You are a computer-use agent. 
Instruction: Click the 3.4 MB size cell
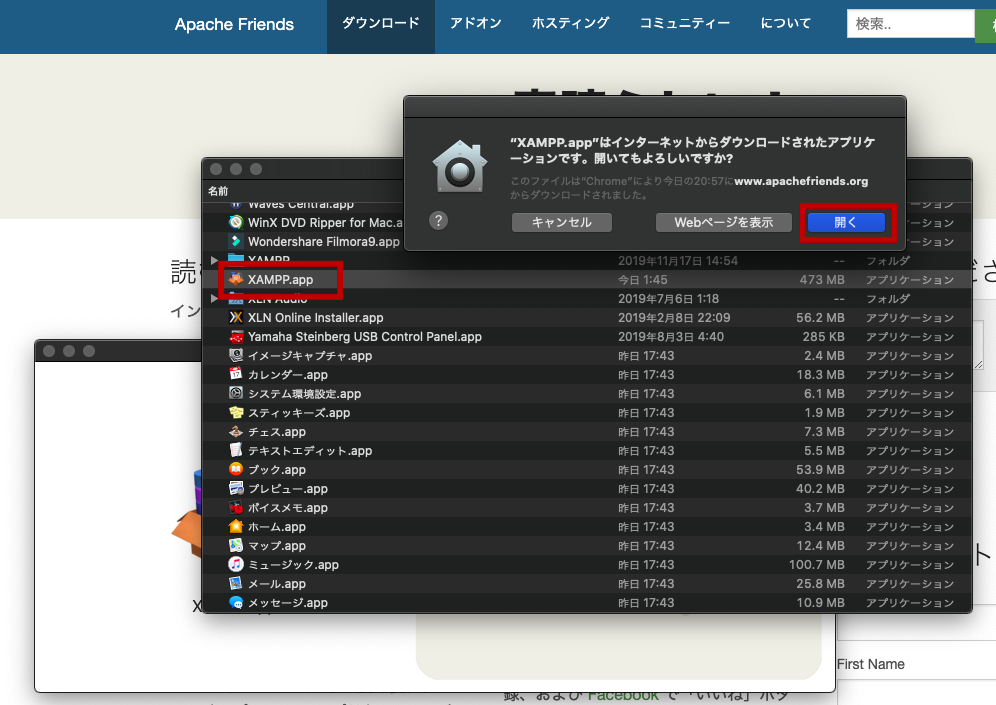tap(824, 527)
